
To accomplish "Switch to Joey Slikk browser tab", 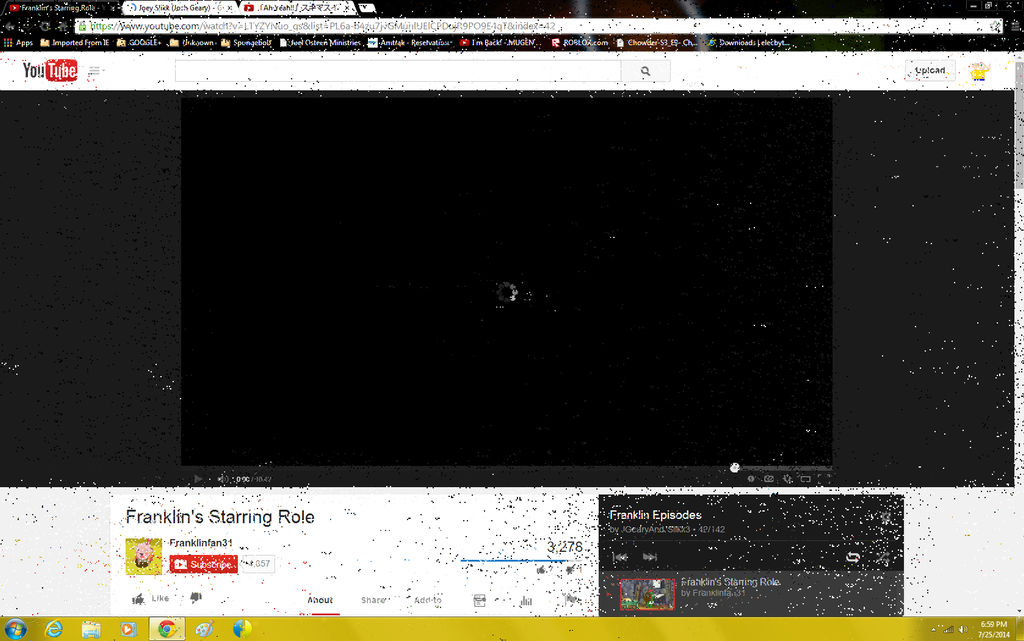I will click(x=178, y=8).
